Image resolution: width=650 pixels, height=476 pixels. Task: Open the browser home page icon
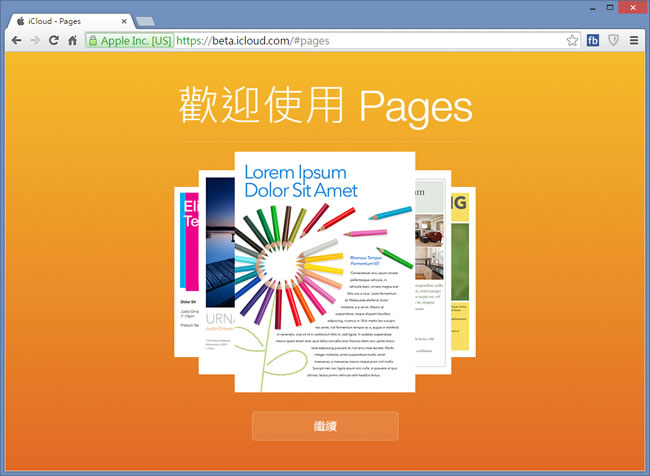[x=73, y=40]
